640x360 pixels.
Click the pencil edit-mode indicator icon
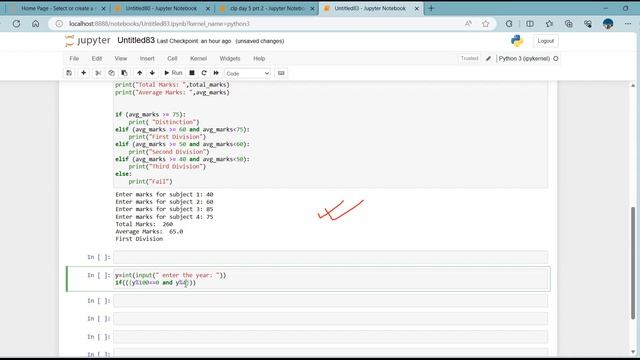click(x=489, y=58)
